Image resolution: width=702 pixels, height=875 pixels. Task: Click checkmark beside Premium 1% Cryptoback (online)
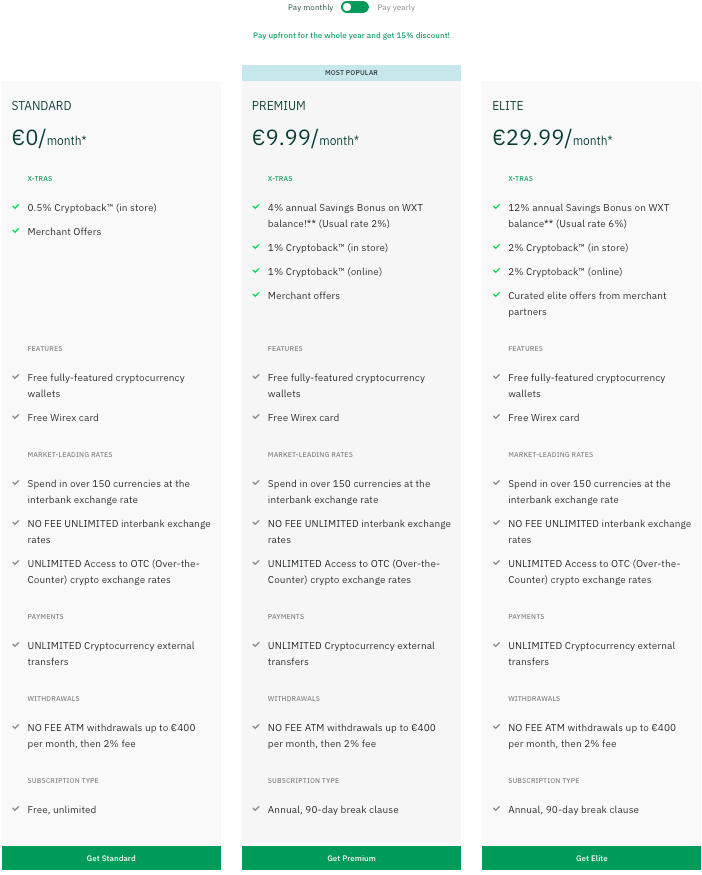pos(256,271)
